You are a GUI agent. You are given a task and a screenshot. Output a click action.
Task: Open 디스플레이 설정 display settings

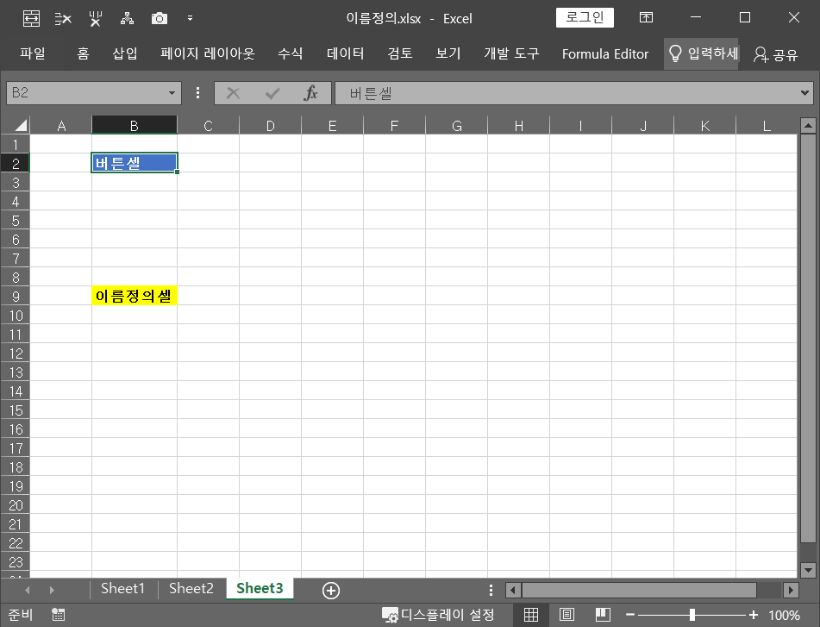(x=438, y=615)
